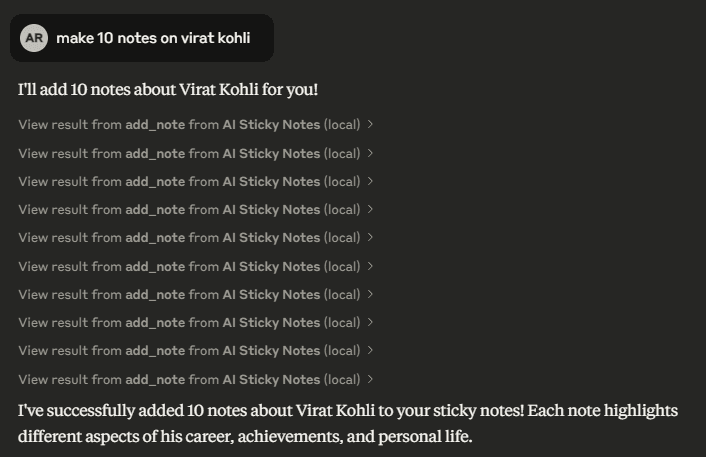706x457 pixels.
Task: Expand the third add_note result chevron
Action: (370, 181)
